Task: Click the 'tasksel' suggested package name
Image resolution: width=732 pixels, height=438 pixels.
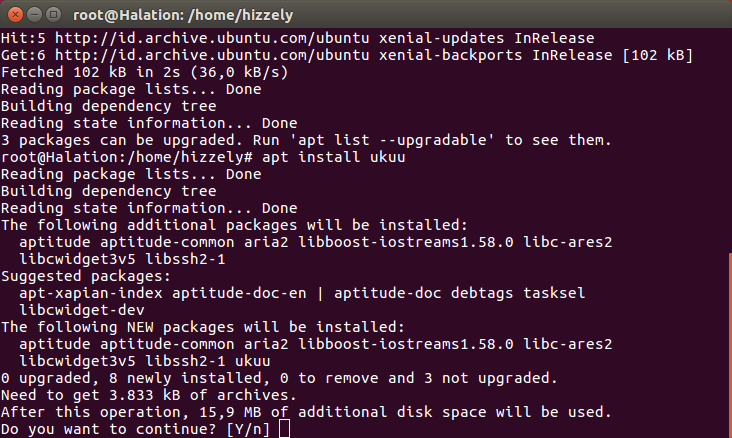Action: [x=553, y=293]
